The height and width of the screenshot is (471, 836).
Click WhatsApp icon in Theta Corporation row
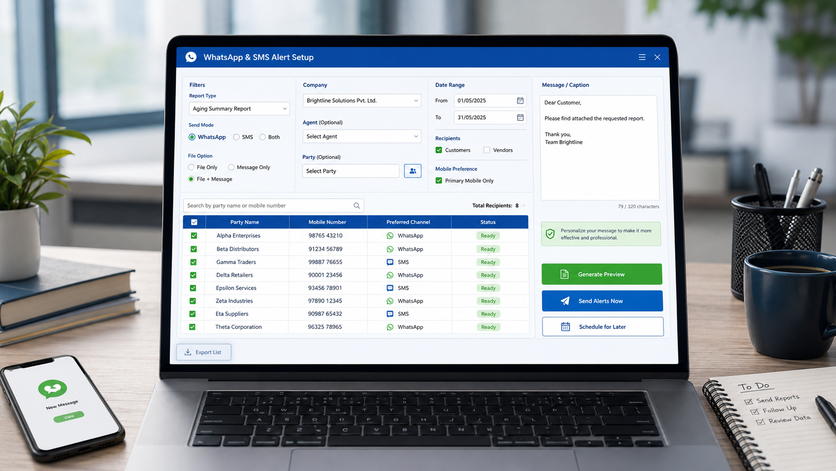pyautogui.click(x=390, y=327)
